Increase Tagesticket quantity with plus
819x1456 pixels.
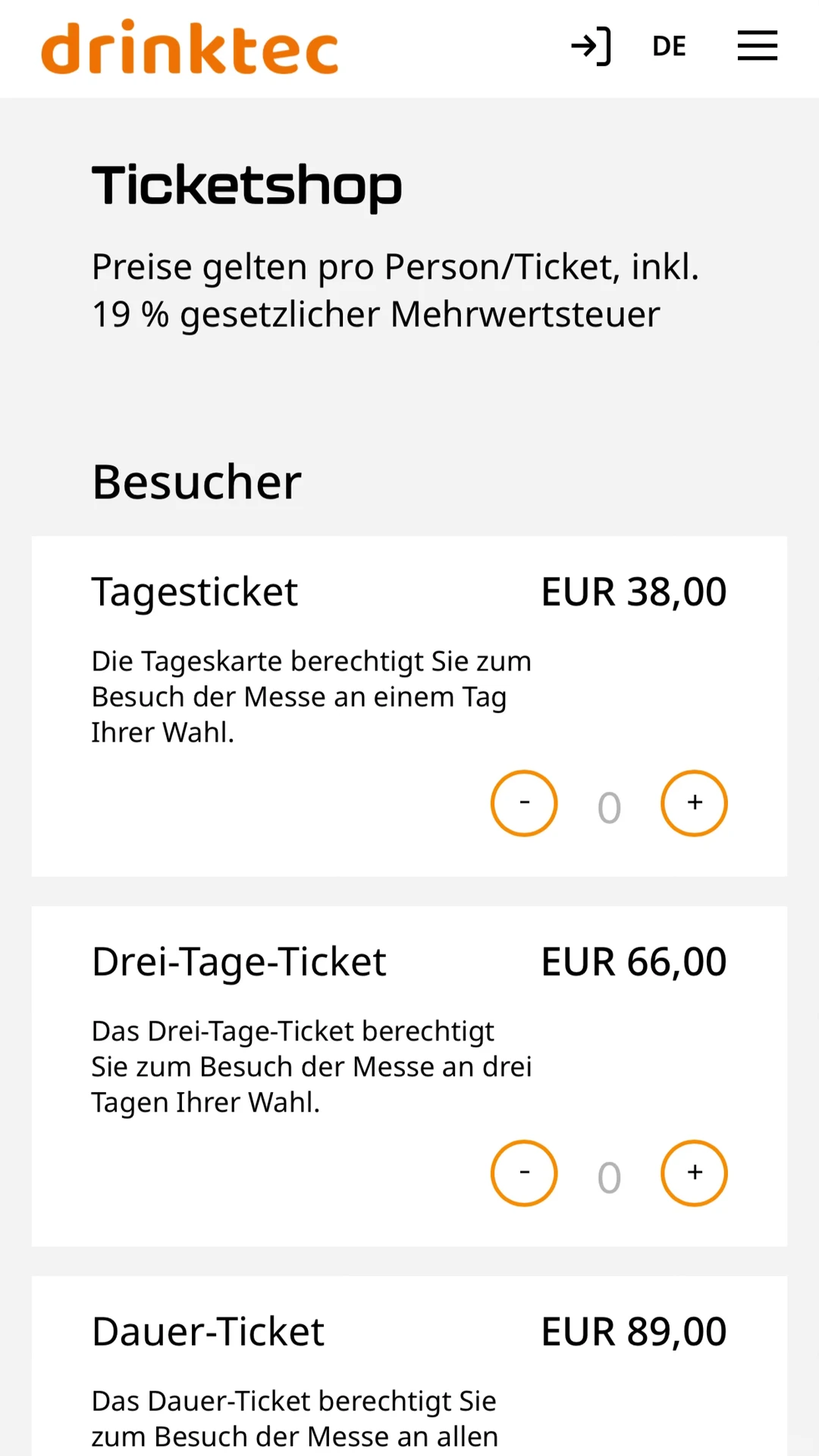click(x=694, y=803)
